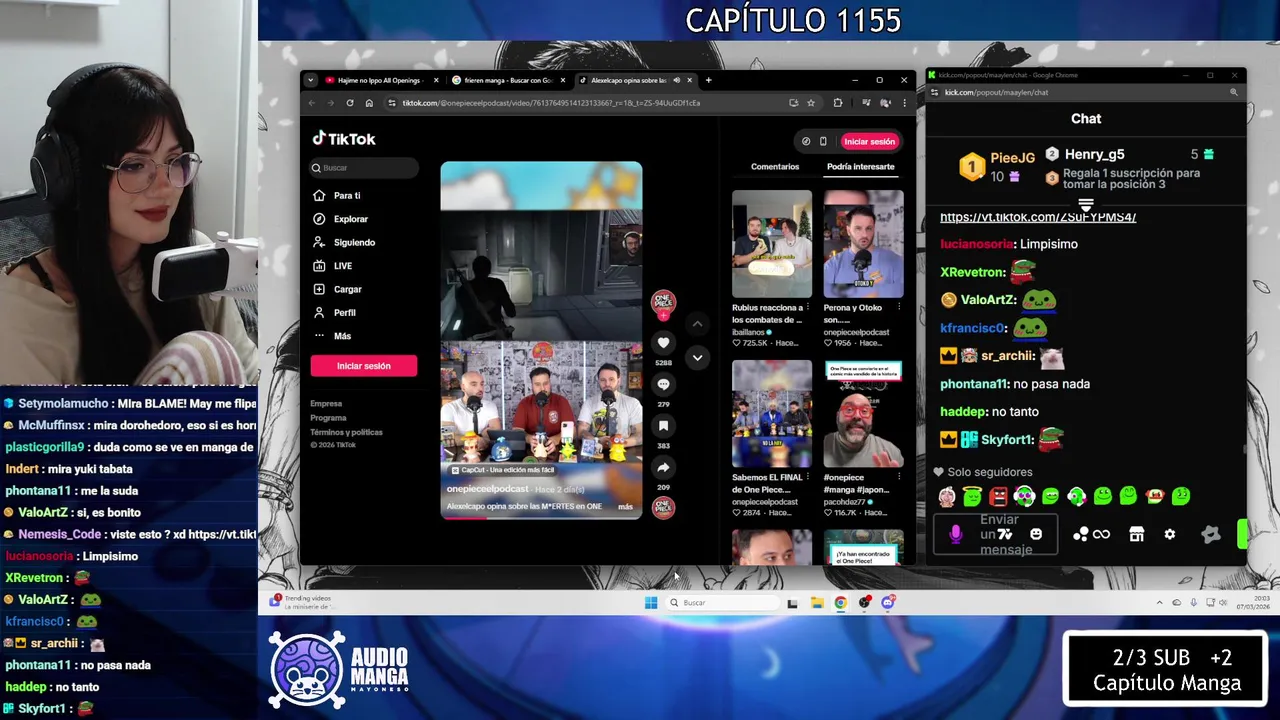Open Términos y políticas footer link

tap(346, 432)
